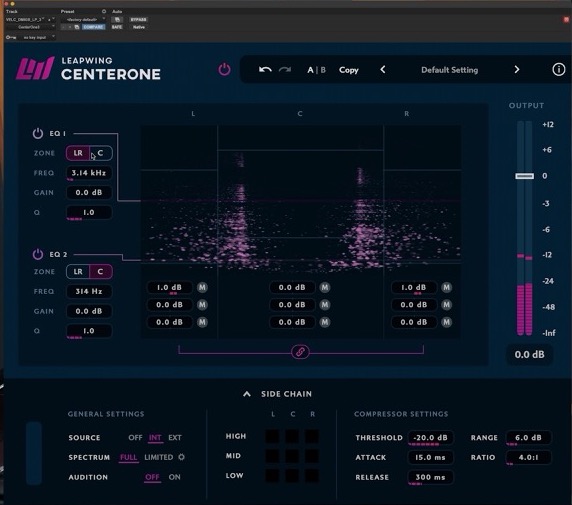Mute third row of C channel

(325, 322)
